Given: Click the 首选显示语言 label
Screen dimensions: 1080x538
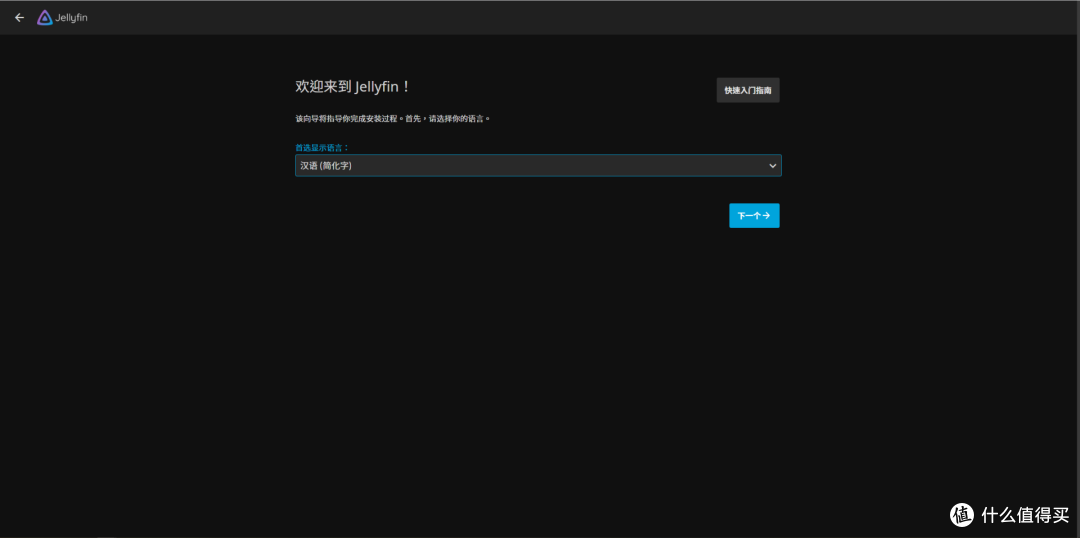Looking at the screenshot, I should tap(322, 147).
